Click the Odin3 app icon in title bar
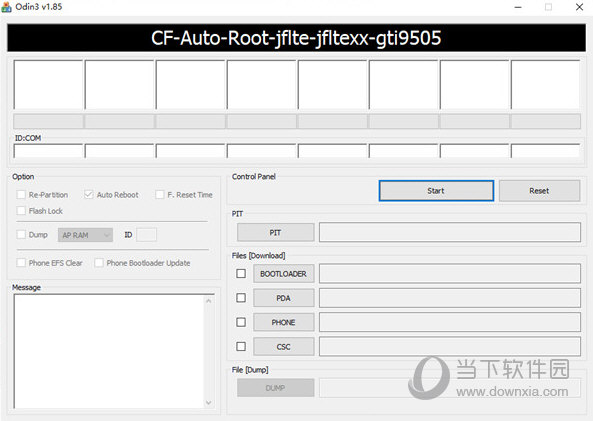593x421 pixels. (x=6, y=7)
